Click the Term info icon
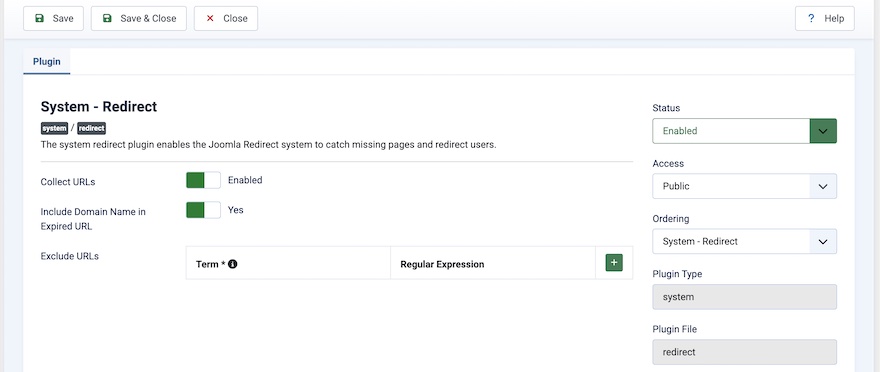880x372 pixels. click(x=233, y=264)
